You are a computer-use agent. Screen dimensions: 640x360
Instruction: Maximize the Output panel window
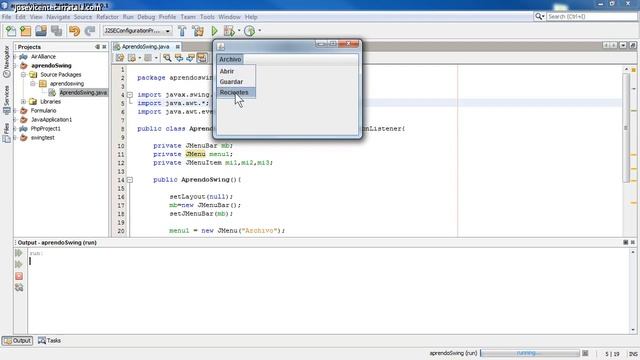625,242
